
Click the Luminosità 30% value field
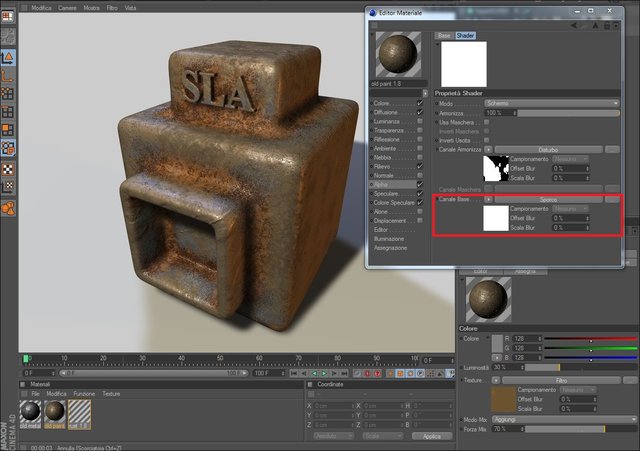pyautogui.click(x=508, y=367)
